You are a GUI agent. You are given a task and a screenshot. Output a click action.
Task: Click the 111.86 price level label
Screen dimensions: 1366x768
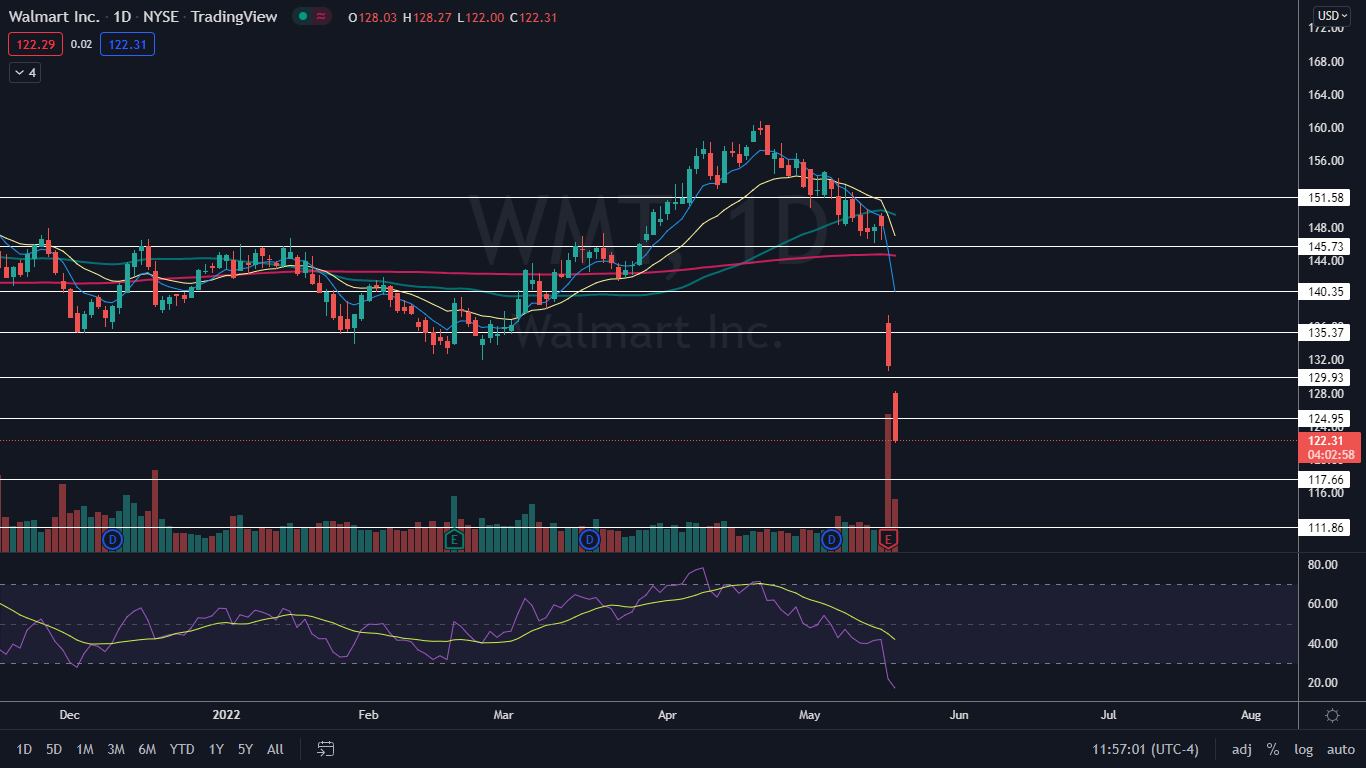point(1323,527)
